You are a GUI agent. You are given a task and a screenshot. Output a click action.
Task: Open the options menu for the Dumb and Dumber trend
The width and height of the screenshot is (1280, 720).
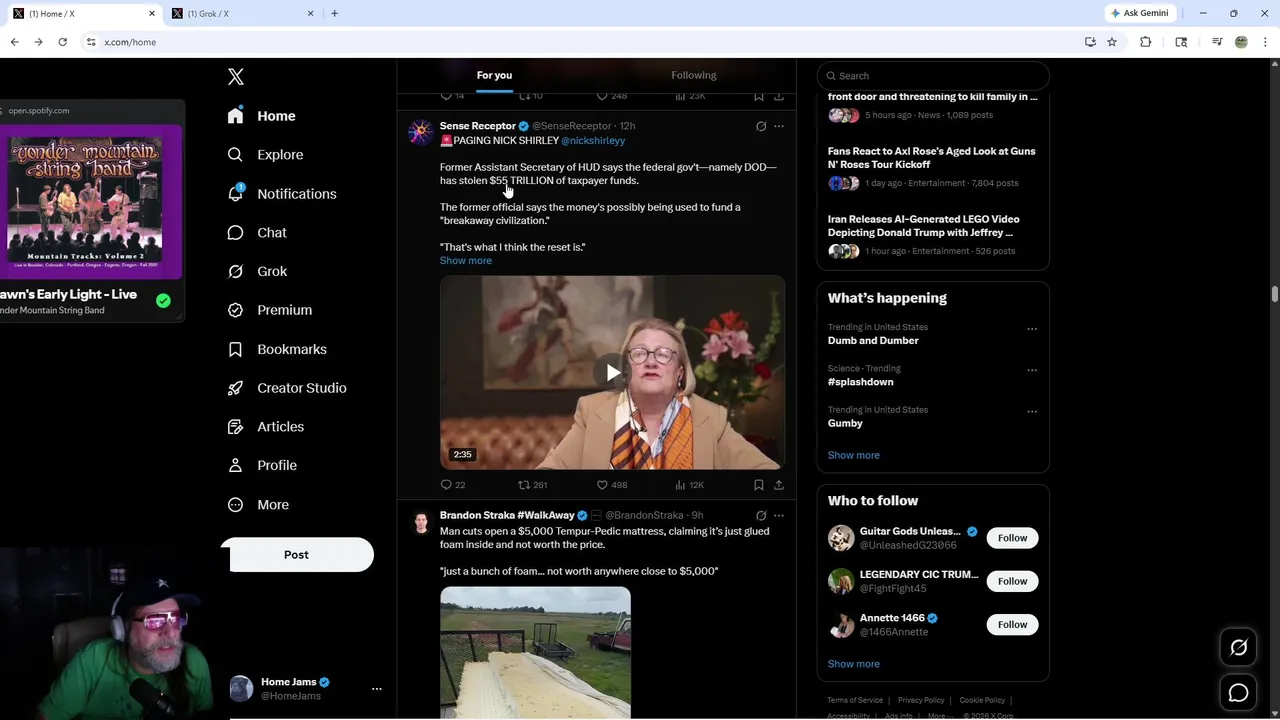[x=1032, y=329]
